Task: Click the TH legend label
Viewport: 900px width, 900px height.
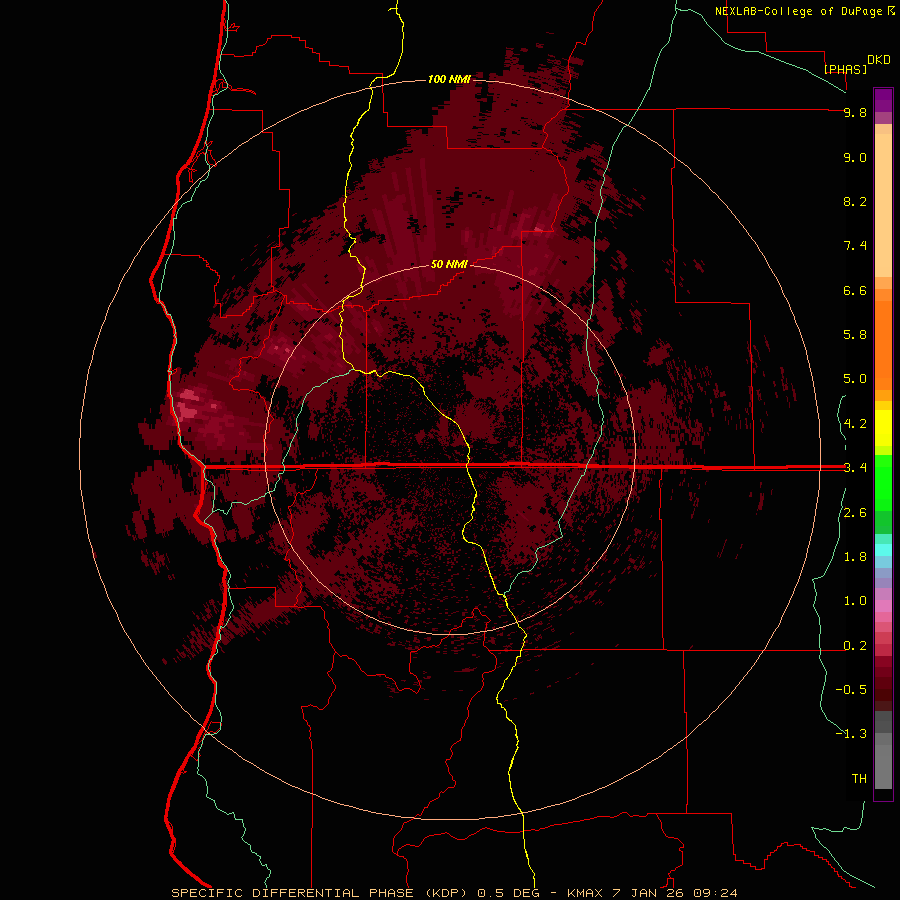Action: (x=859, y=779)
